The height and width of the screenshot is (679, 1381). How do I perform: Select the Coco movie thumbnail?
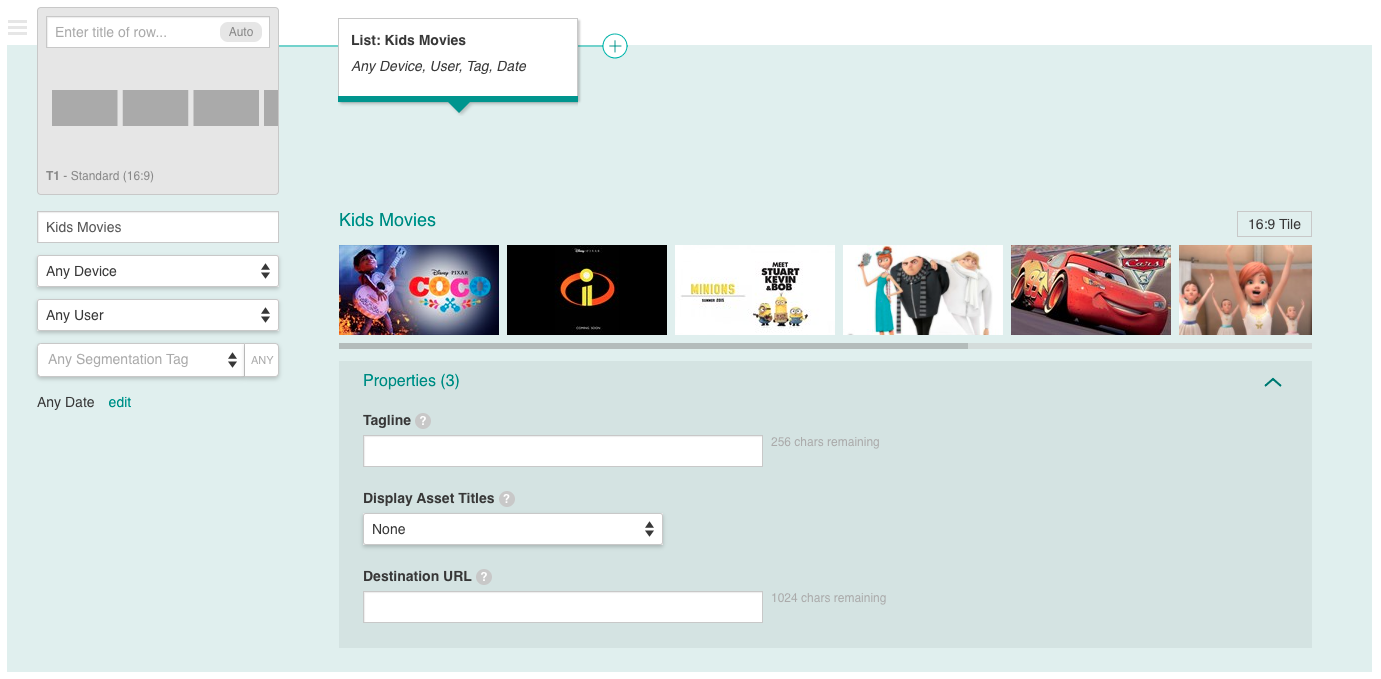(x=419, y=290)
